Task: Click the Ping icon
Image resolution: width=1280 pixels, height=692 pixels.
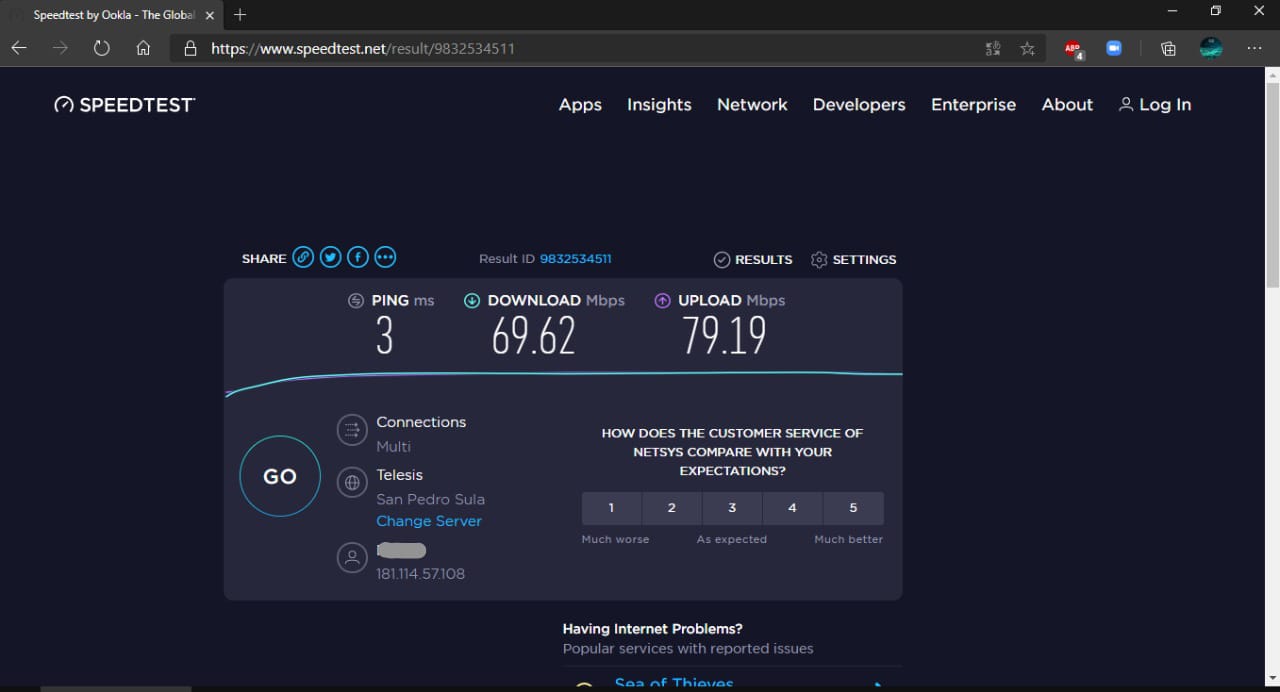Action: 356,300
